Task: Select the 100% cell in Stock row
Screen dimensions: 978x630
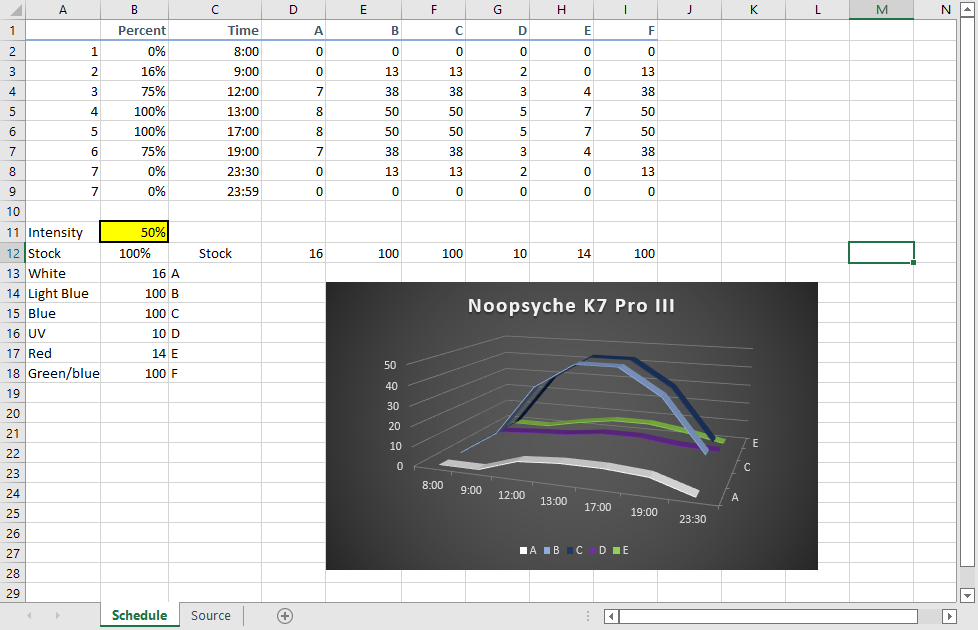Action: tap(134, 253)
